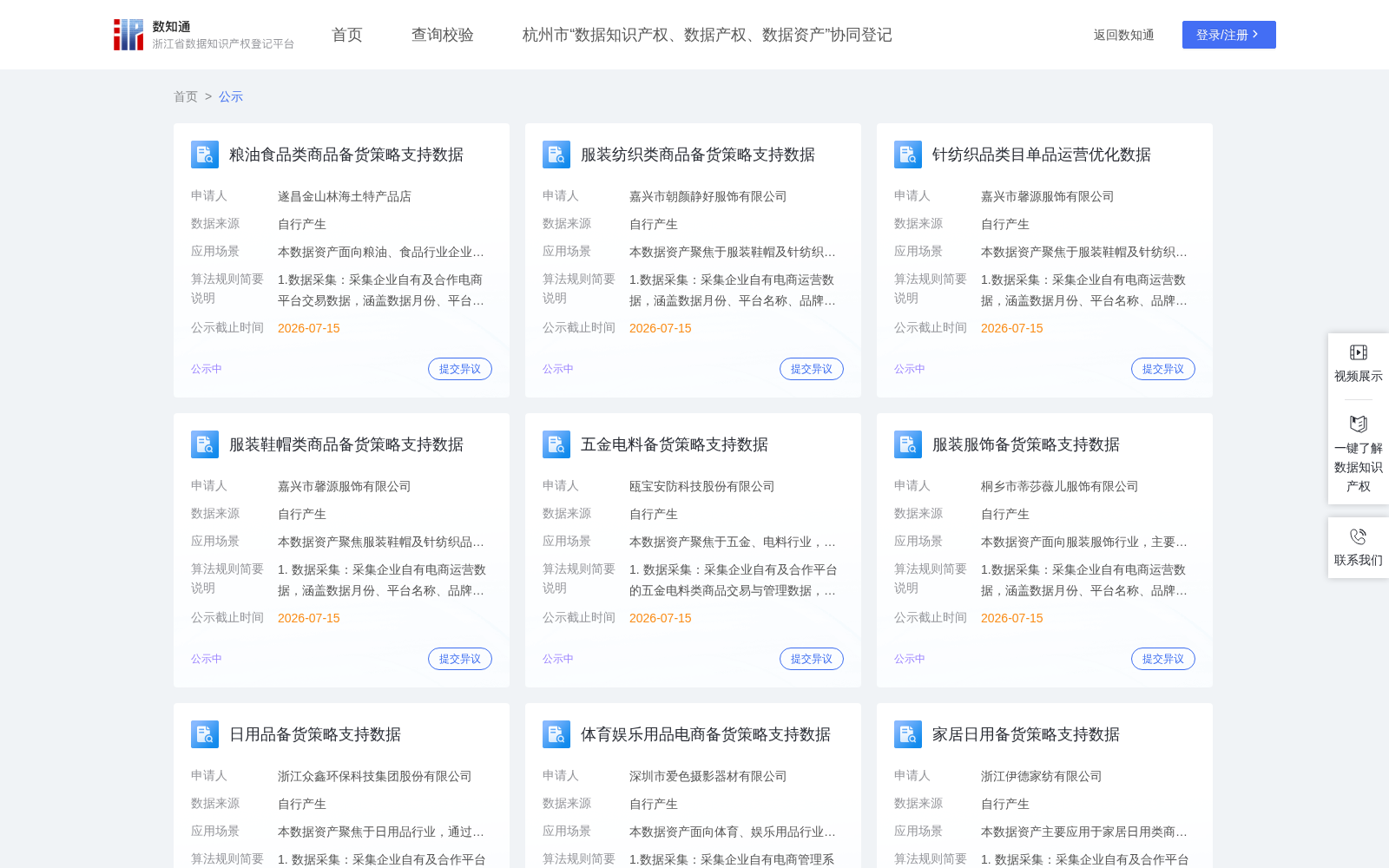Open the 视频展示 video icon
Image resolution: width=1389 pixels, height=868 pixels.
(1359, 352)
